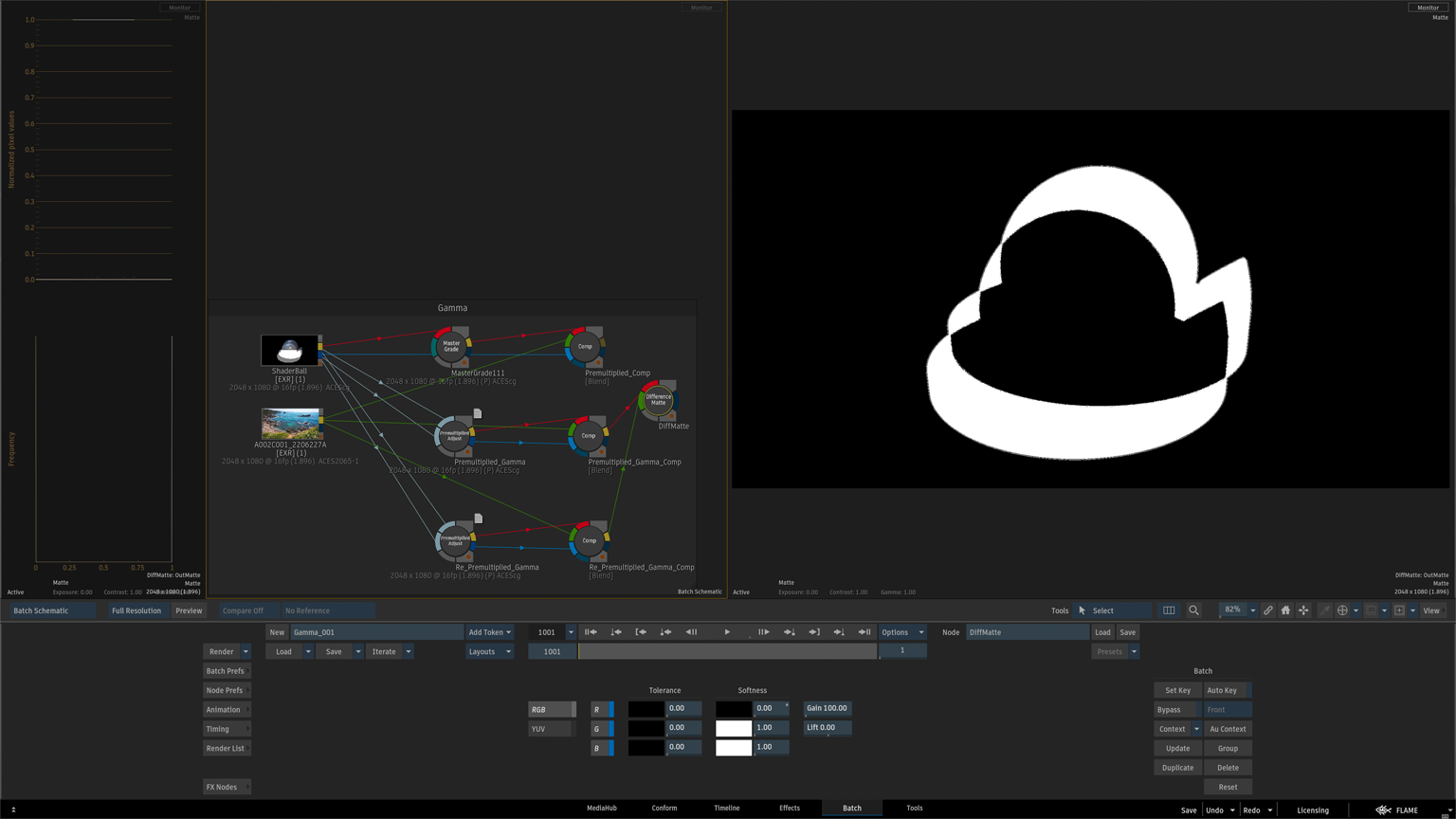Step forward one frame
The height and width of the screenshot is (819, 1456).
763,632
